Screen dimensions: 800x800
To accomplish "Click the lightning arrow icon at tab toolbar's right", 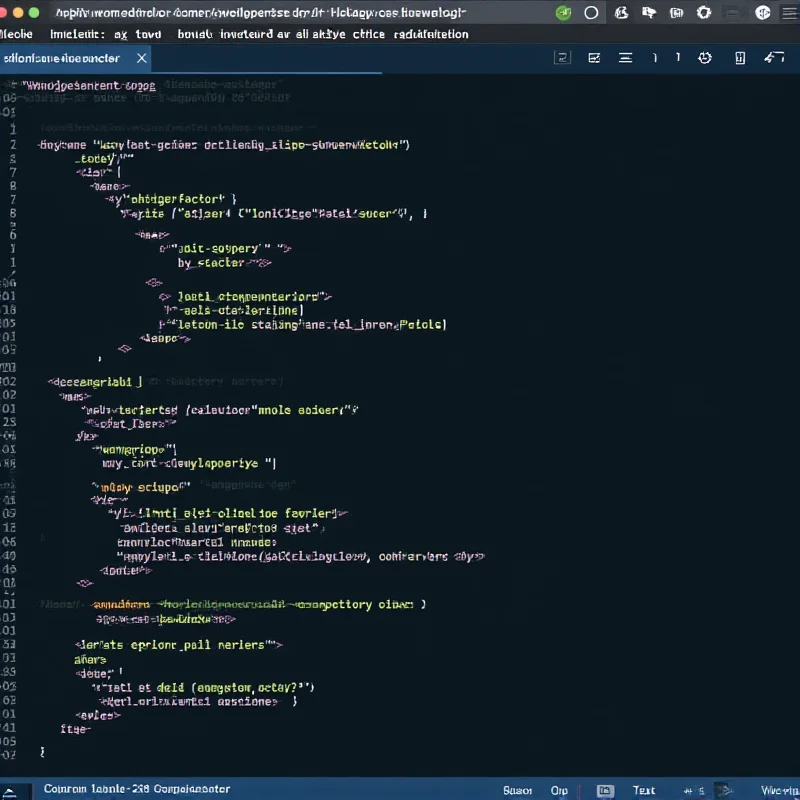I will tap(774, 57).
